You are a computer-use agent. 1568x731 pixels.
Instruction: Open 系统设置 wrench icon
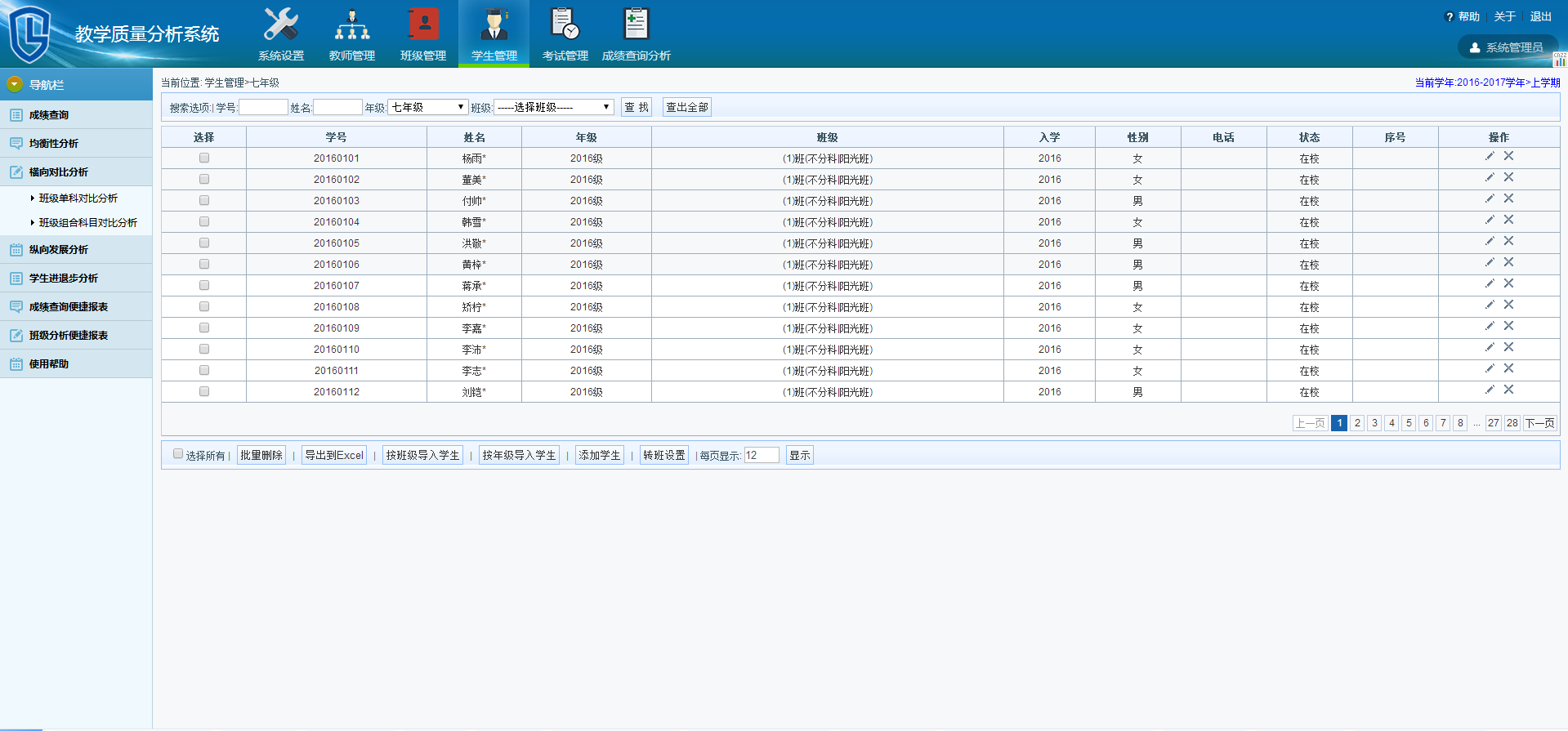pyautogui.click(x=281, y=25)
